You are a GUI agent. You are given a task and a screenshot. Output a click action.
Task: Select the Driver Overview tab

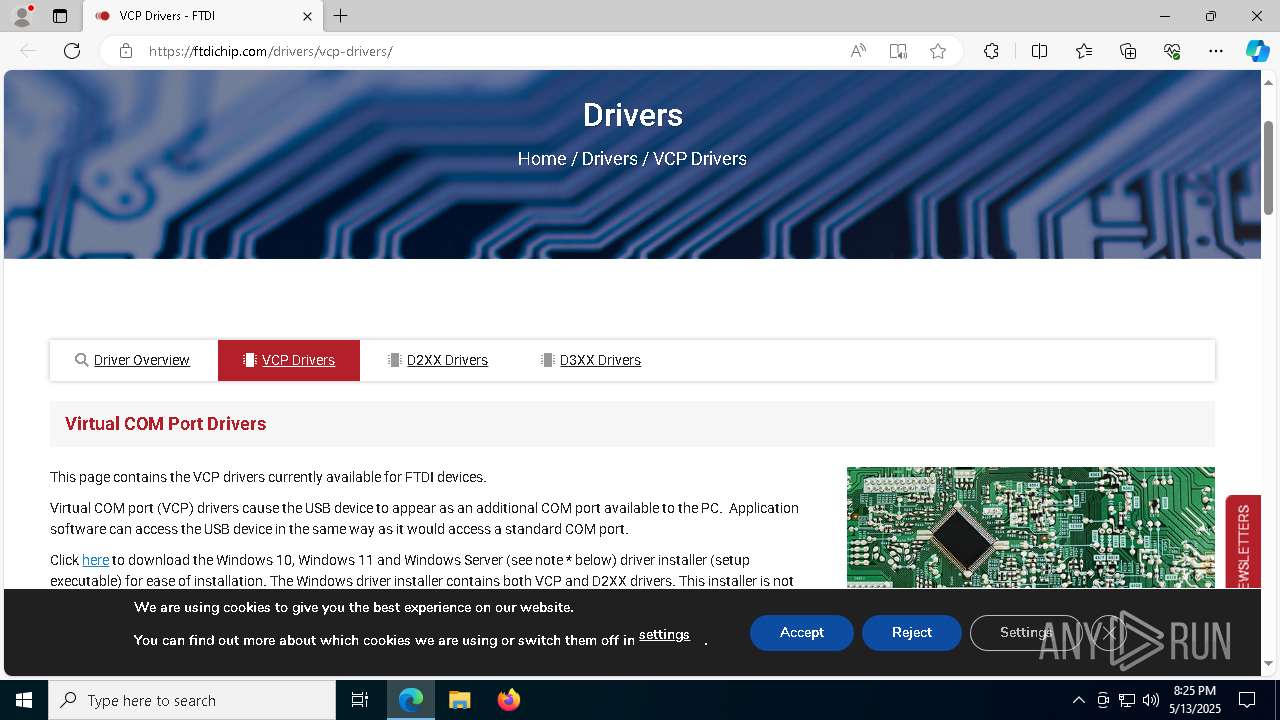pos(133,360)
